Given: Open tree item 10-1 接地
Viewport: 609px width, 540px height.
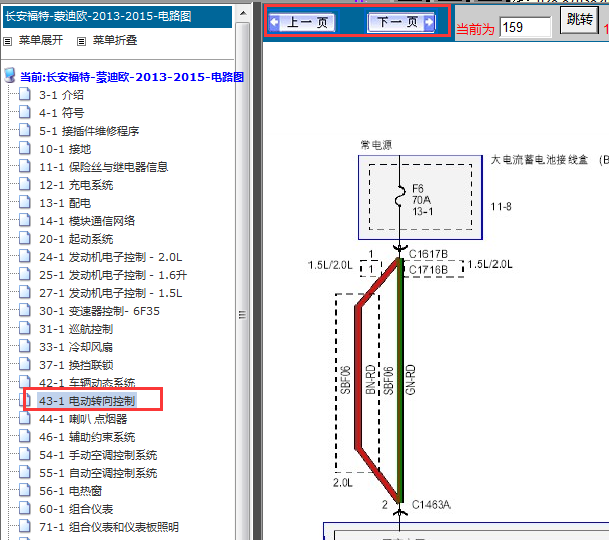Looking at the screenshot, I should coord(65,149).
